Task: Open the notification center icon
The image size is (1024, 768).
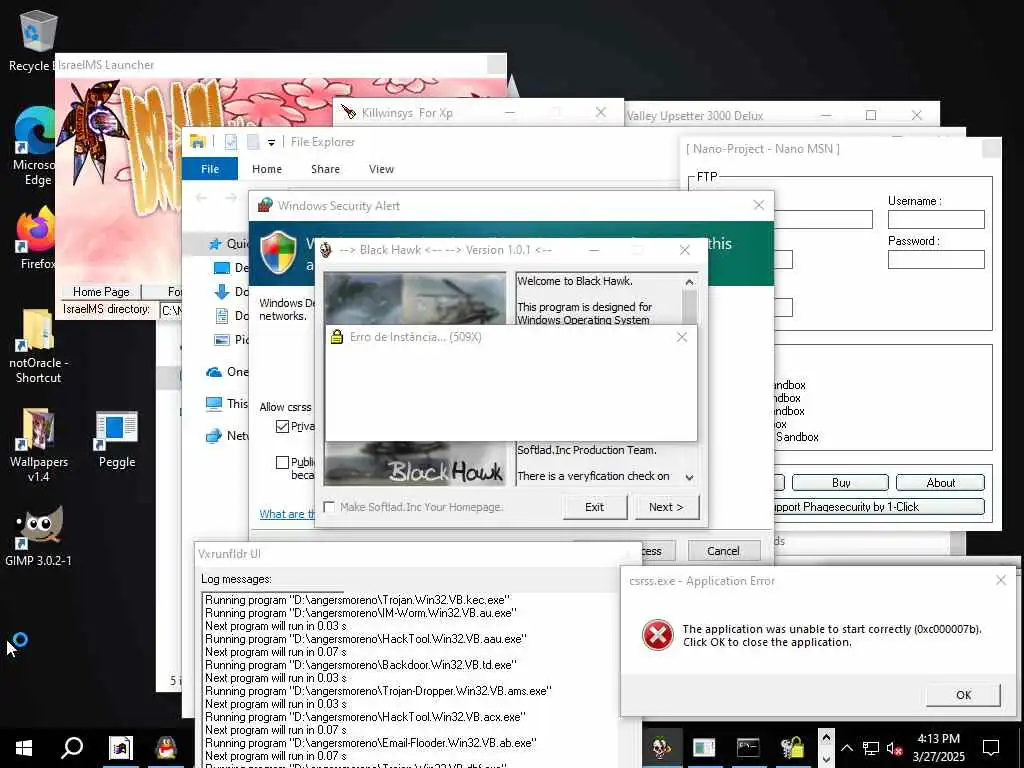Action: [991, 748]
